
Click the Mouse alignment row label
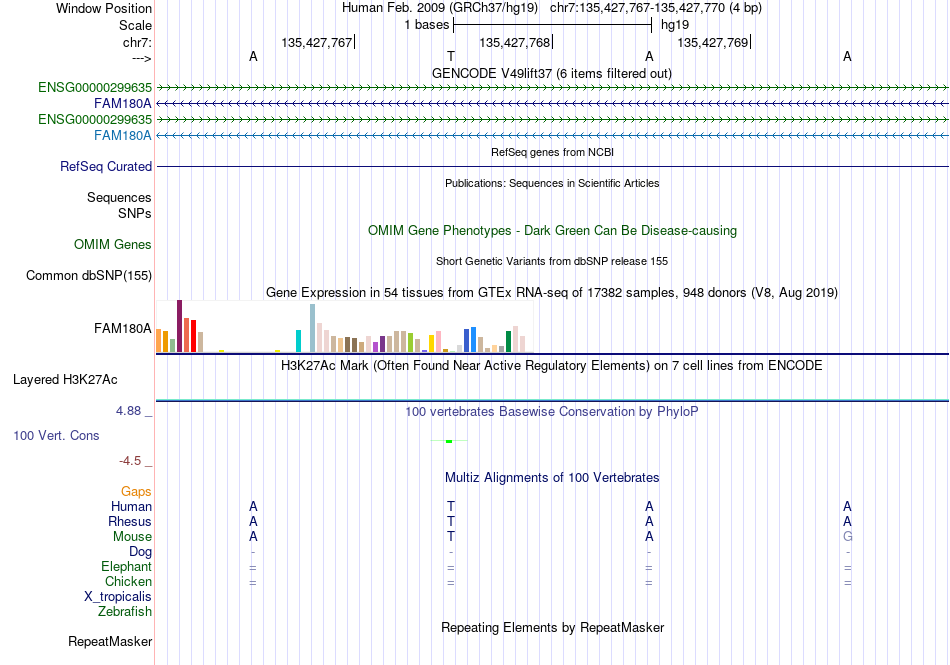point(133,537)
